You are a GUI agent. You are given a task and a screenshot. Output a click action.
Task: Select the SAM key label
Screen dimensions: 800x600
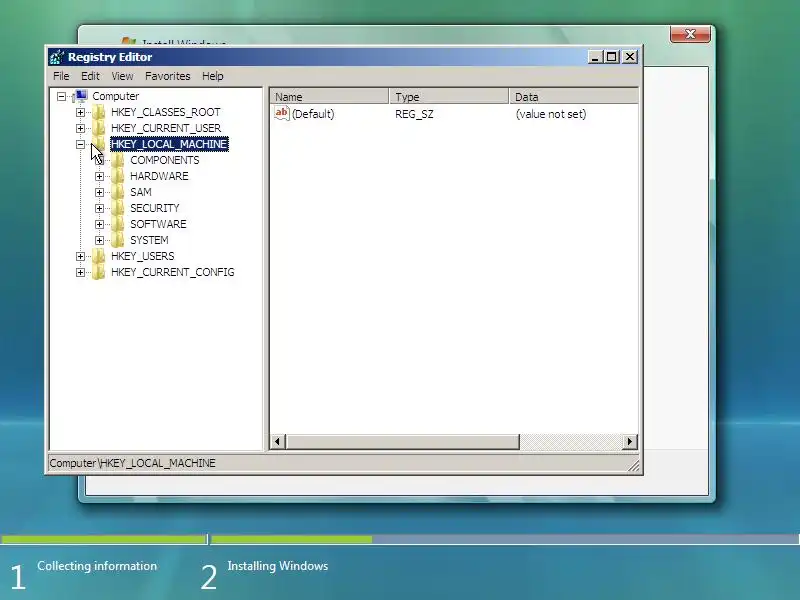click(x=141, y=192)
